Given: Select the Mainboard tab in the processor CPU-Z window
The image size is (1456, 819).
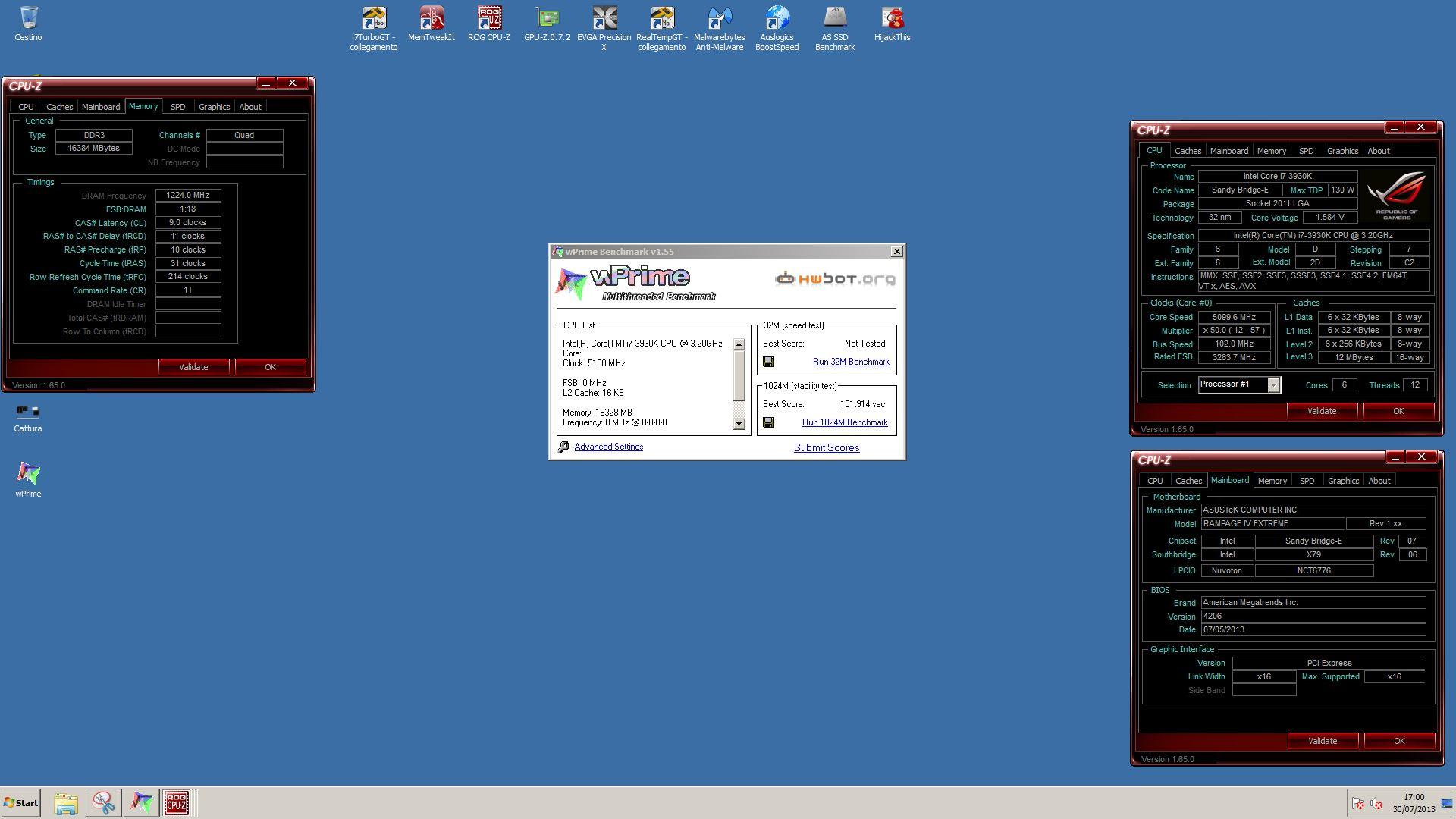Looking at the screenshot, I should click(1228, 151).
